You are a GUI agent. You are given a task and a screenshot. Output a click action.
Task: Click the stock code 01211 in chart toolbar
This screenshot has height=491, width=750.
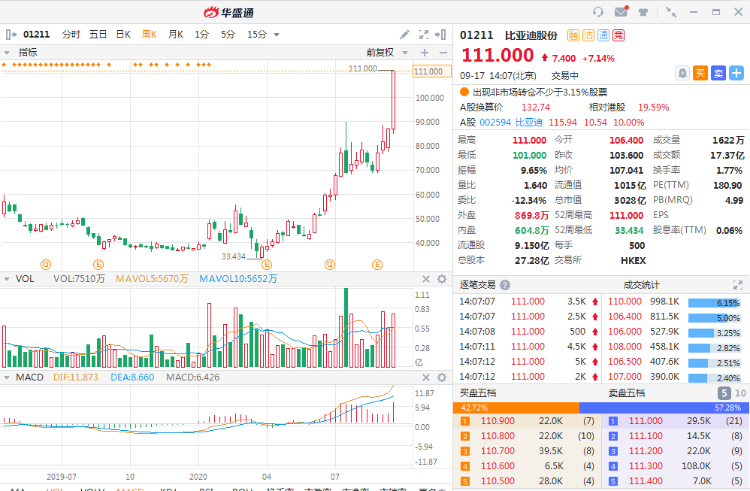(36, 34)
